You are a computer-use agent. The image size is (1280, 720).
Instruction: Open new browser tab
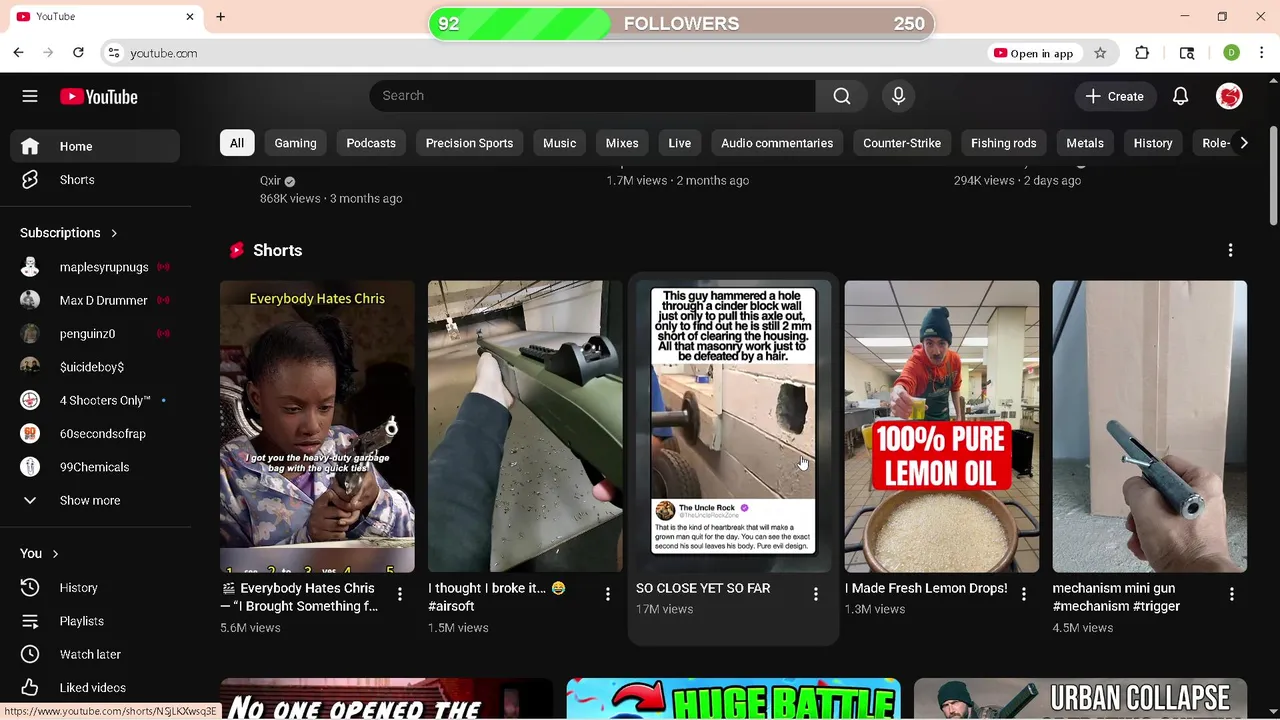coord(220,17)
